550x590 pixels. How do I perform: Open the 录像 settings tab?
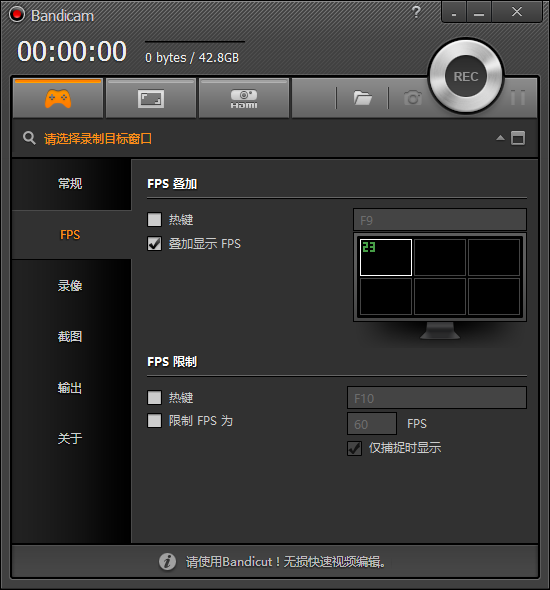70,286
